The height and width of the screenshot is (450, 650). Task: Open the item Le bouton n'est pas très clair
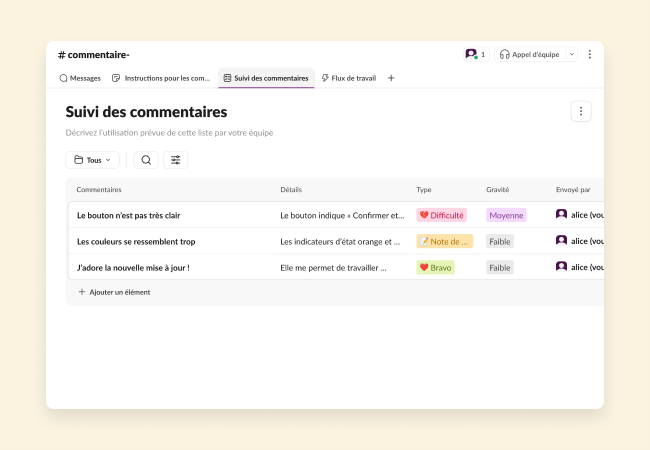coord(128,215)
